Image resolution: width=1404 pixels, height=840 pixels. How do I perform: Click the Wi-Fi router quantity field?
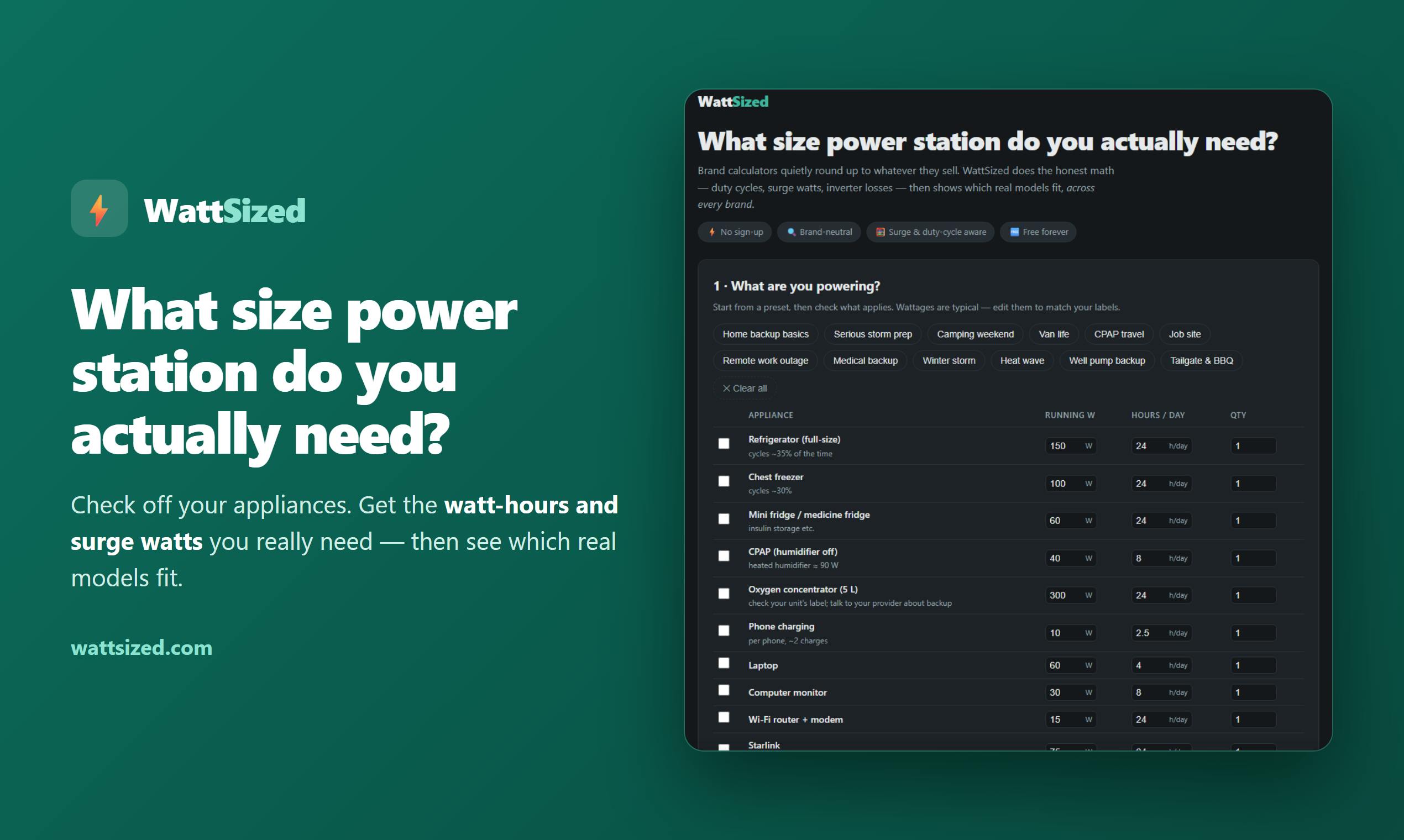click(x=1254, y=720)
